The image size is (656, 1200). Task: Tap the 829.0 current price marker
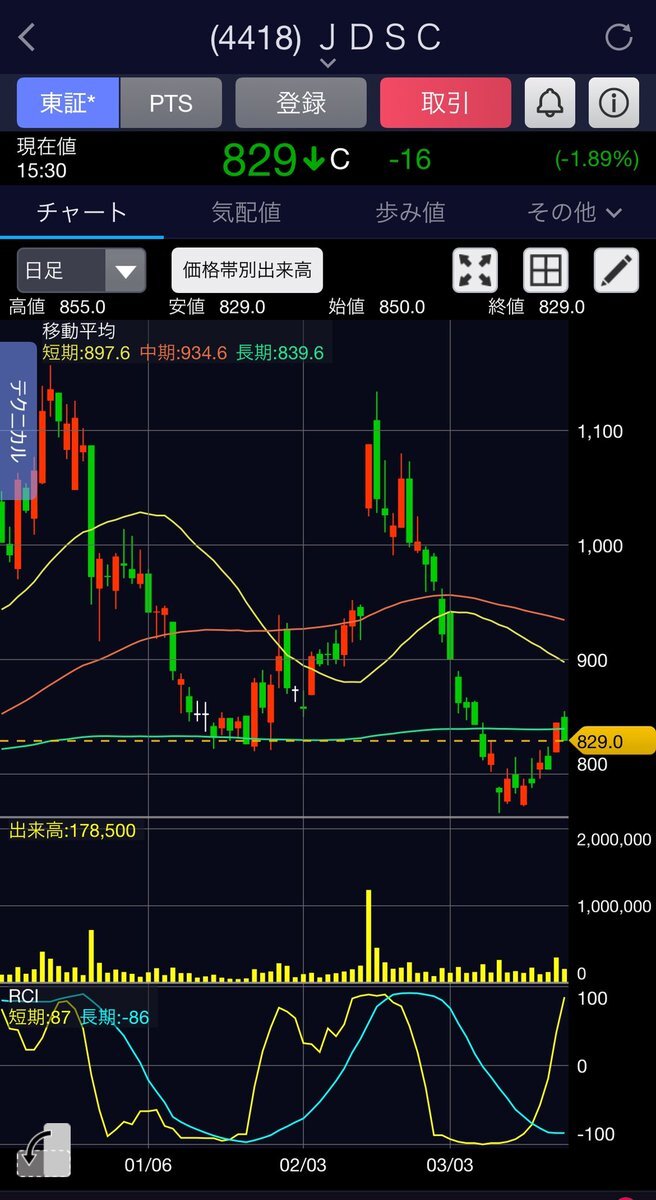point(611,741)
